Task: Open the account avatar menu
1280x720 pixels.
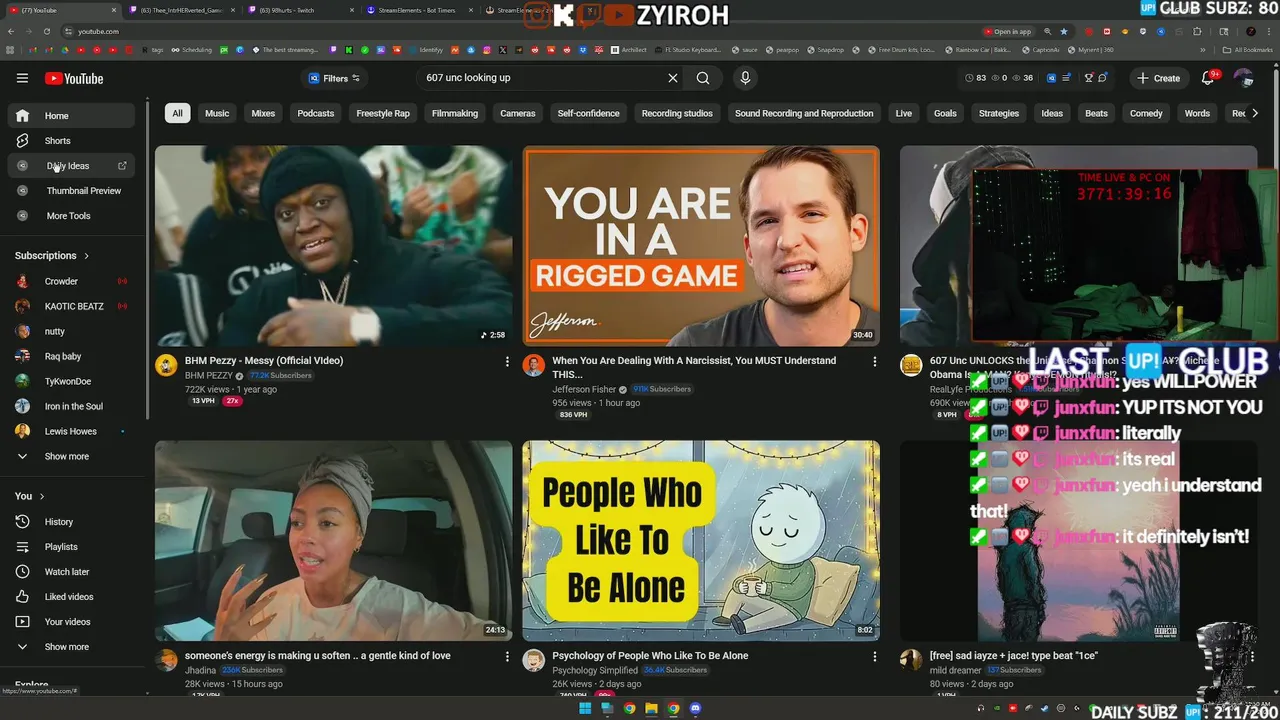Action: pos(1243,78)
